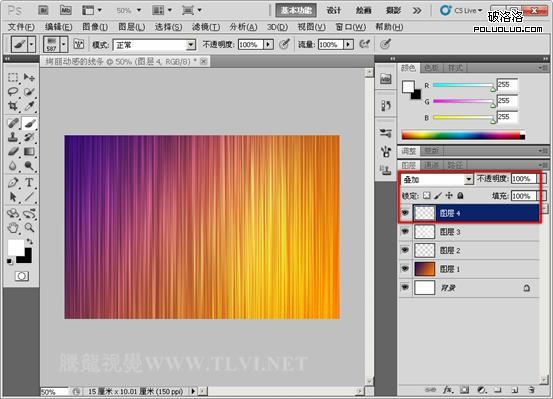
Task: Select the Pen tool
Action: tap(13, 182)
